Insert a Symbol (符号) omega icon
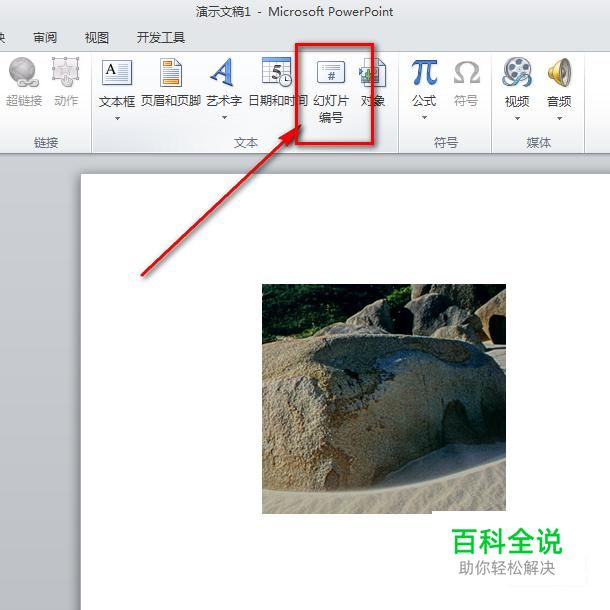This screenshot has width=610, height=610. click(466, 72)
